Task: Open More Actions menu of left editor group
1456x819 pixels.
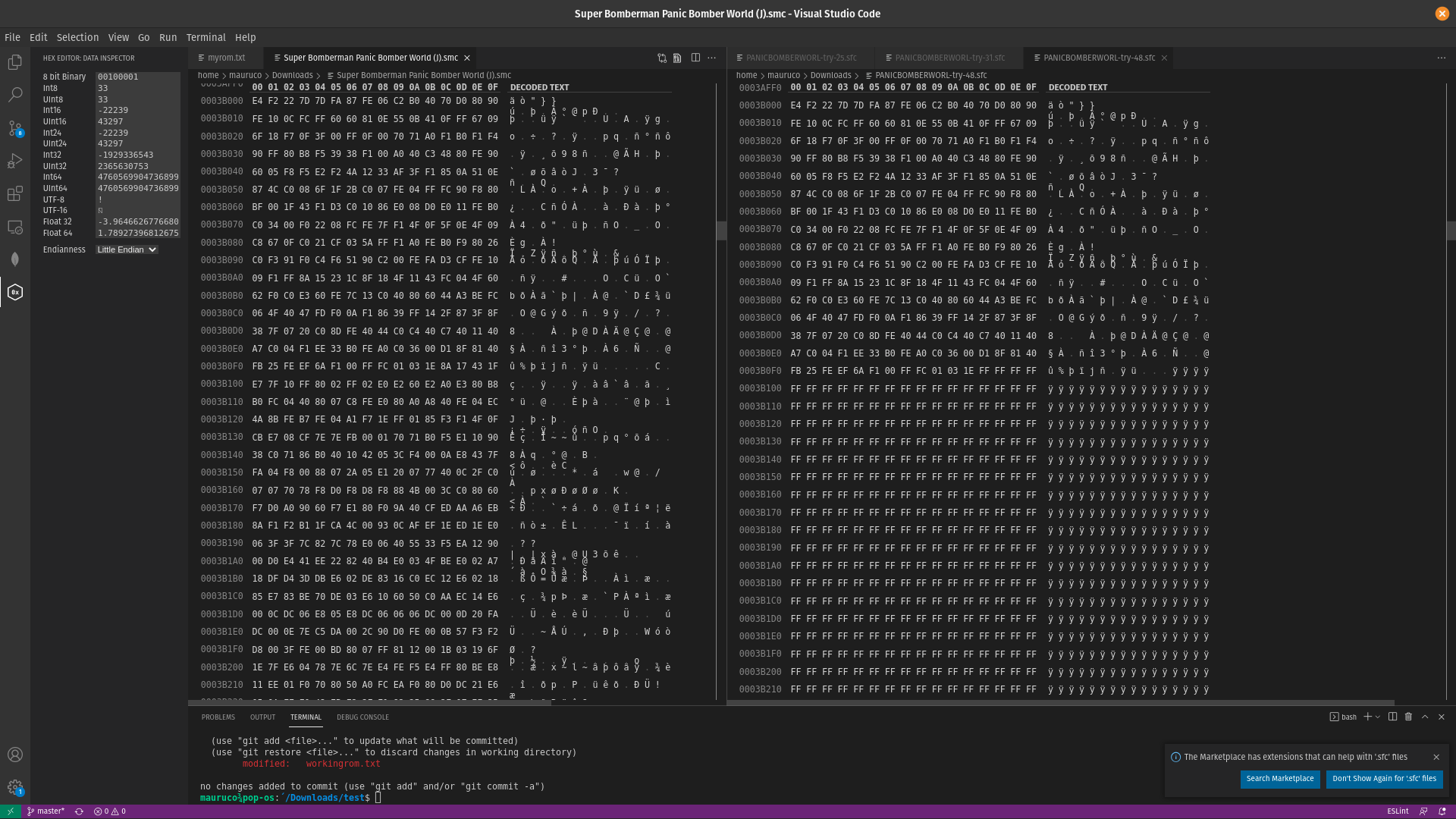Action: [711, 58]
